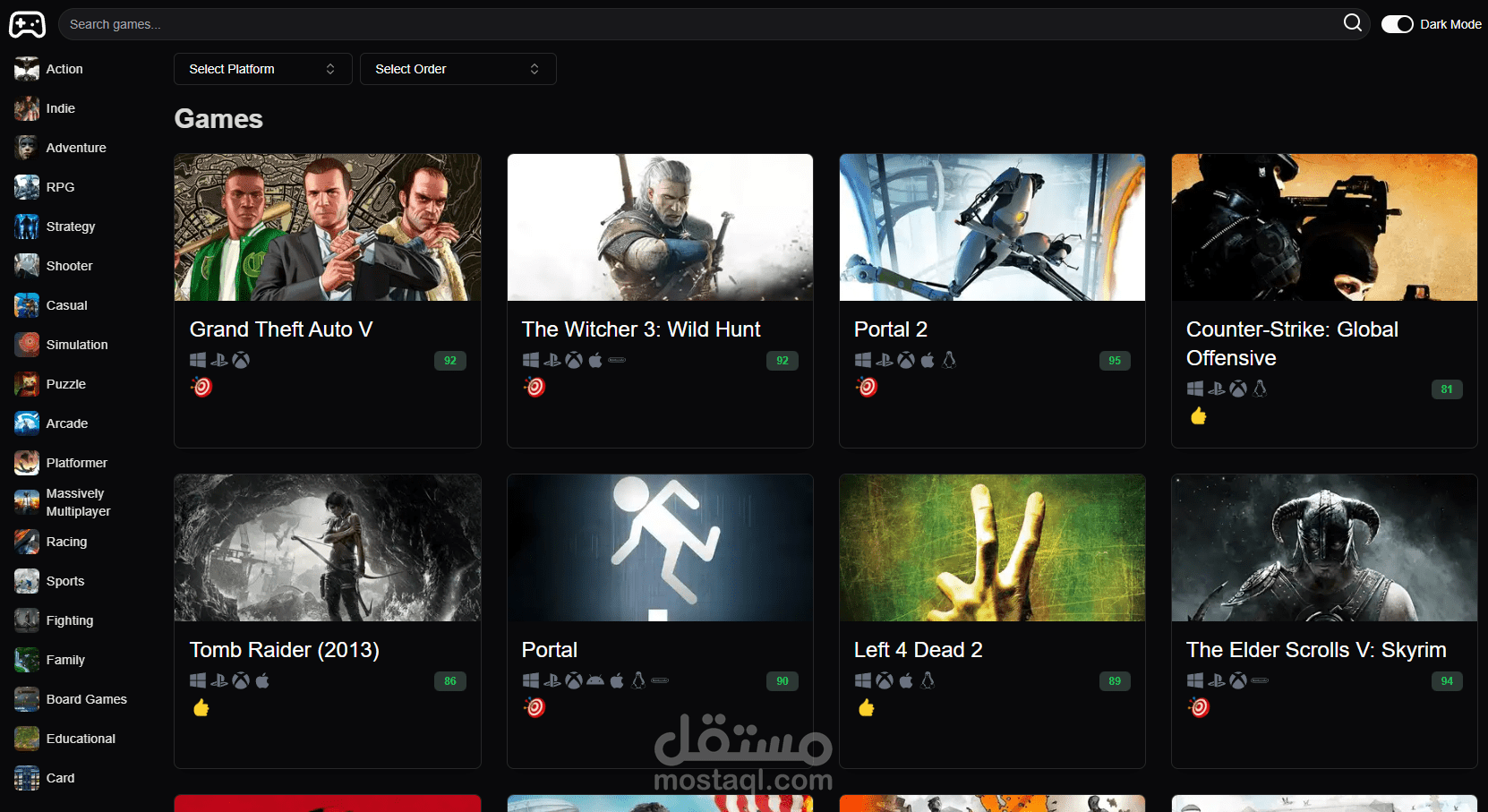The height and width of the screenshot is (812, 1488).
Task: Click the Windows platform icon on Grand Theft Auto V
Action: tap(198, 360)
